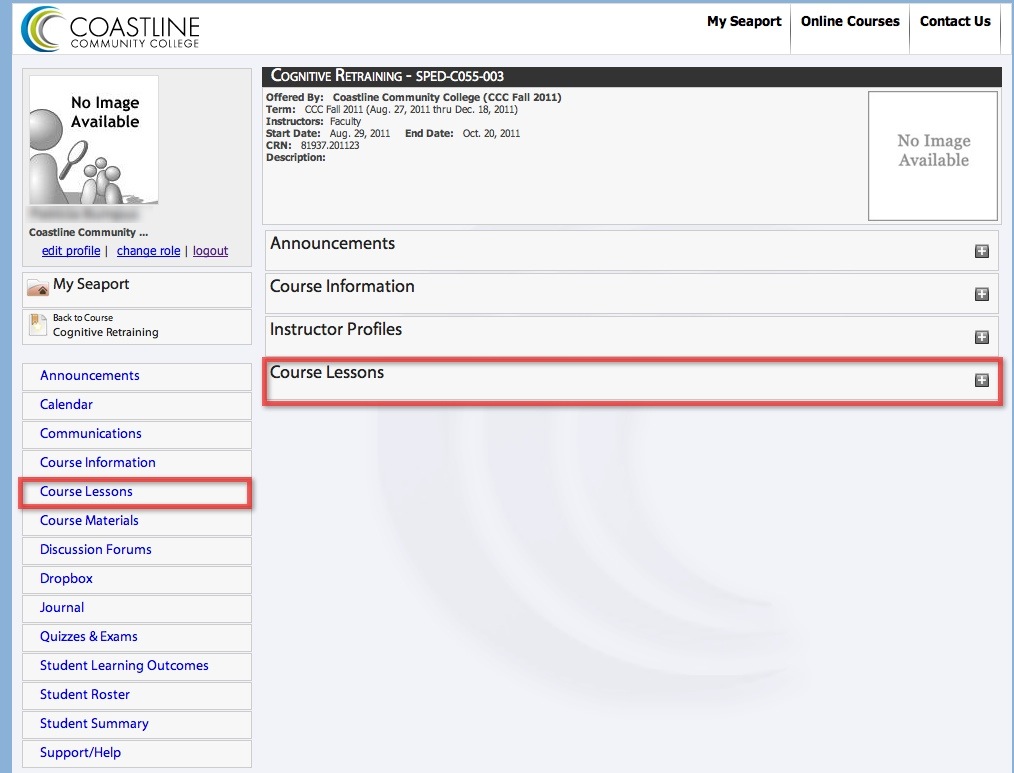Click the course No Image Available thumbnail
The width and height of the screenshot is (1014, 773).
pyautogui.click(x=933, y=155)
